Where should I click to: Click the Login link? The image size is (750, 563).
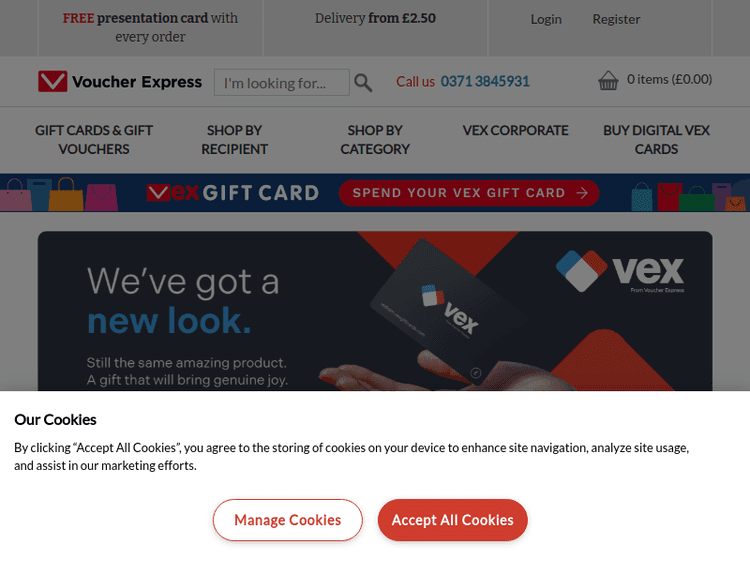(x=546, y=19)
